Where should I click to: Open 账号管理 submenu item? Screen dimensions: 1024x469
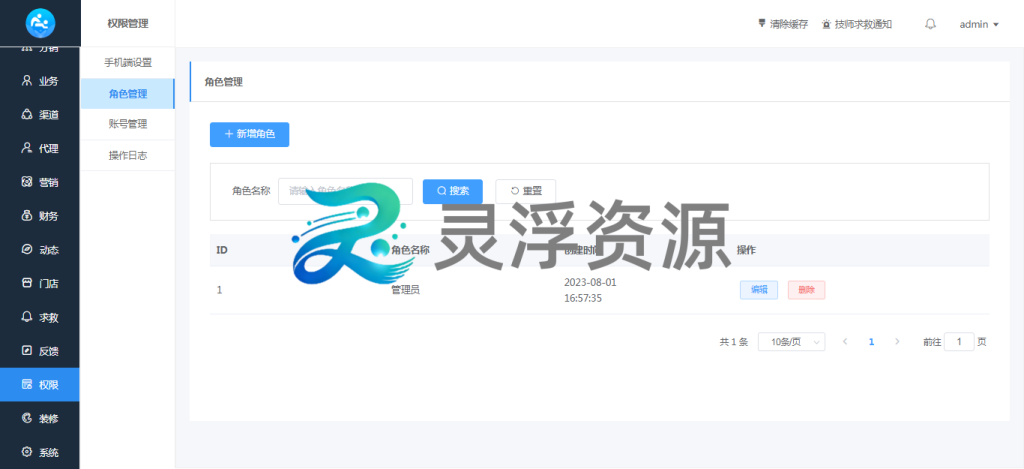128,124
